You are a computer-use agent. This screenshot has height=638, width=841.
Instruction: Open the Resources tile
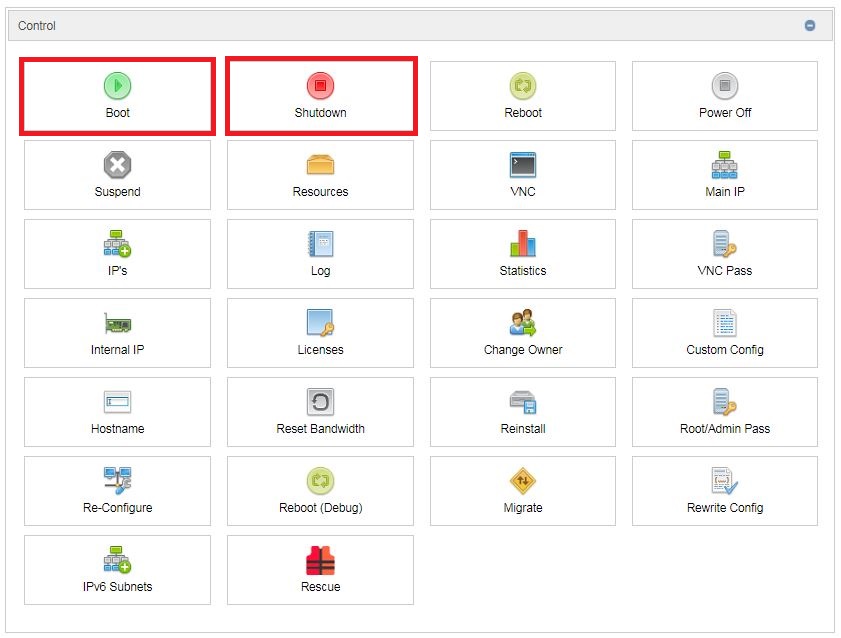tap(320, 175)
